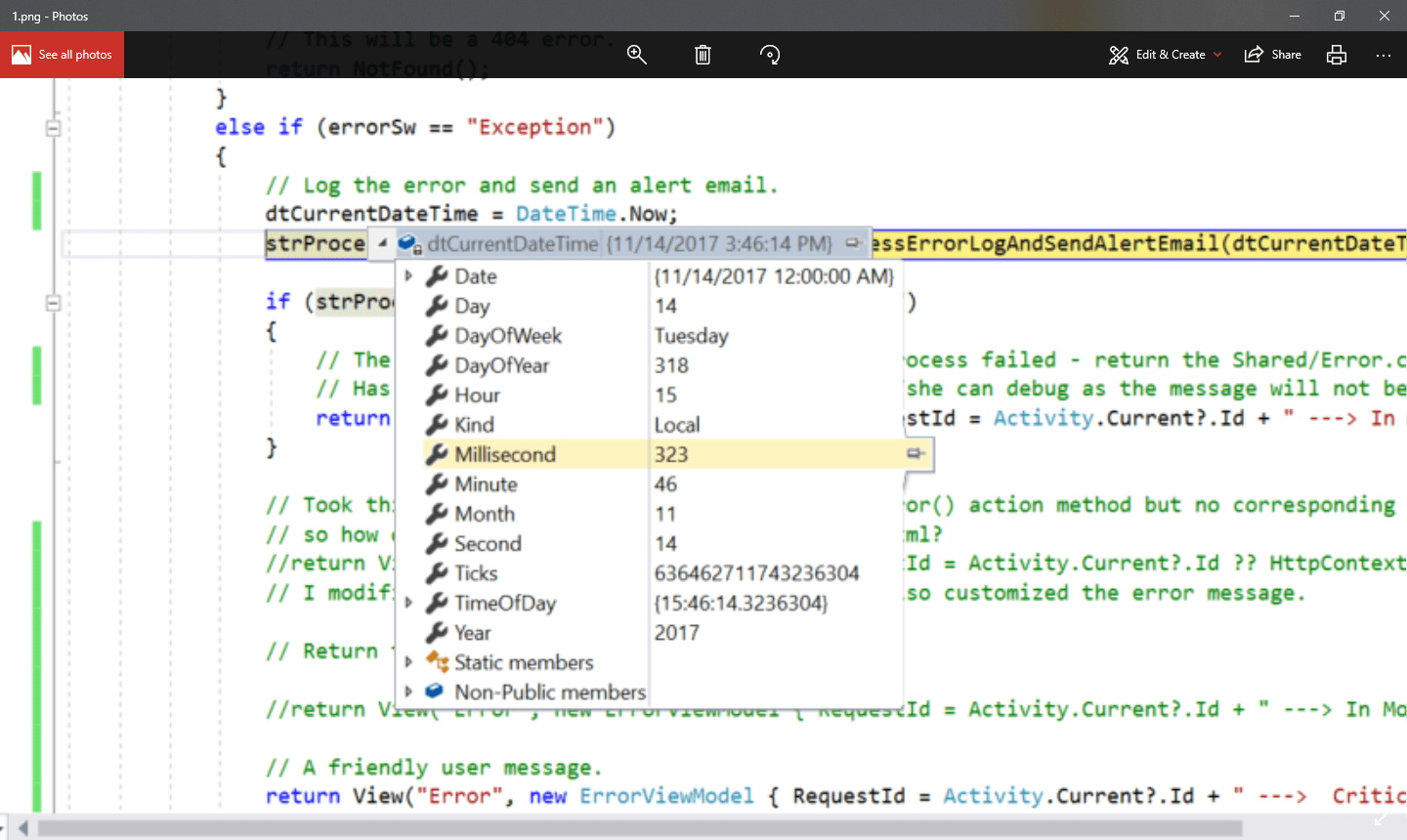The width and height of the screenshot is (1407, 840).
Task: Open the Edit & Create dropdown chevron
Action: (1217, 55)
